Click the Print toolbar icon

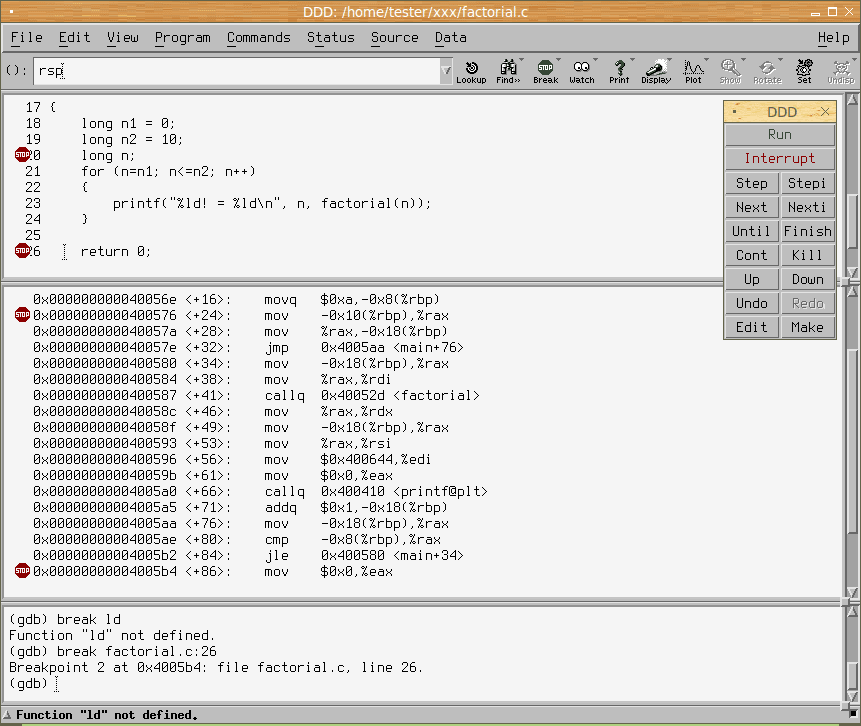(619, 71)
